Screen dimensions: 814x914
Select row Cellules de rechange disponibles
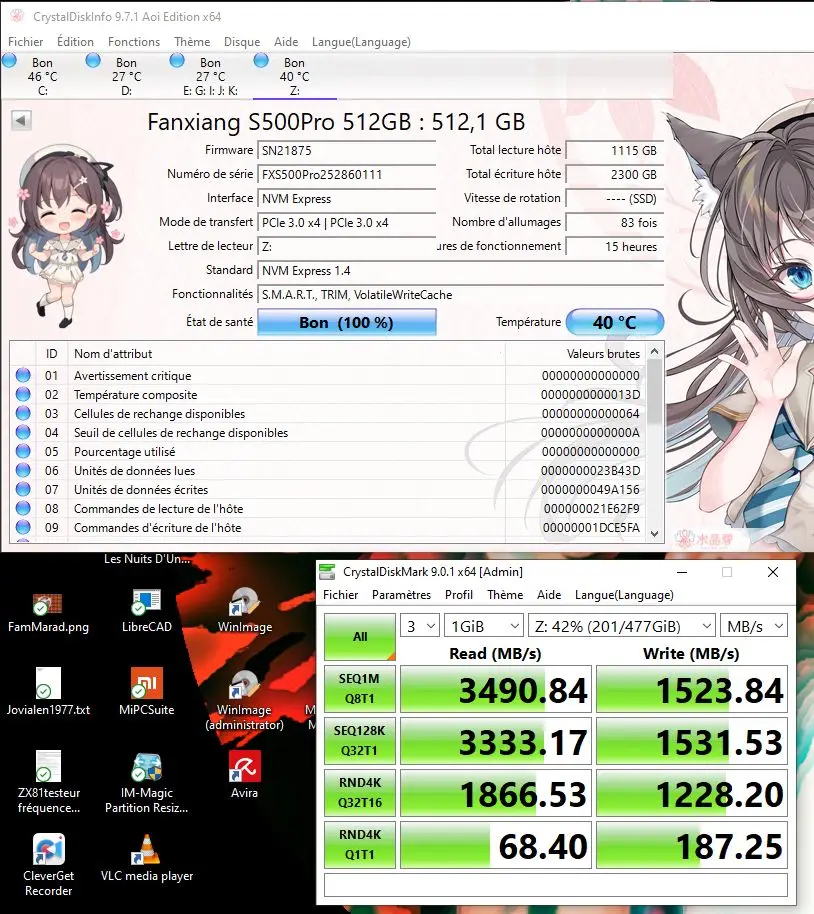pos(328,413)
